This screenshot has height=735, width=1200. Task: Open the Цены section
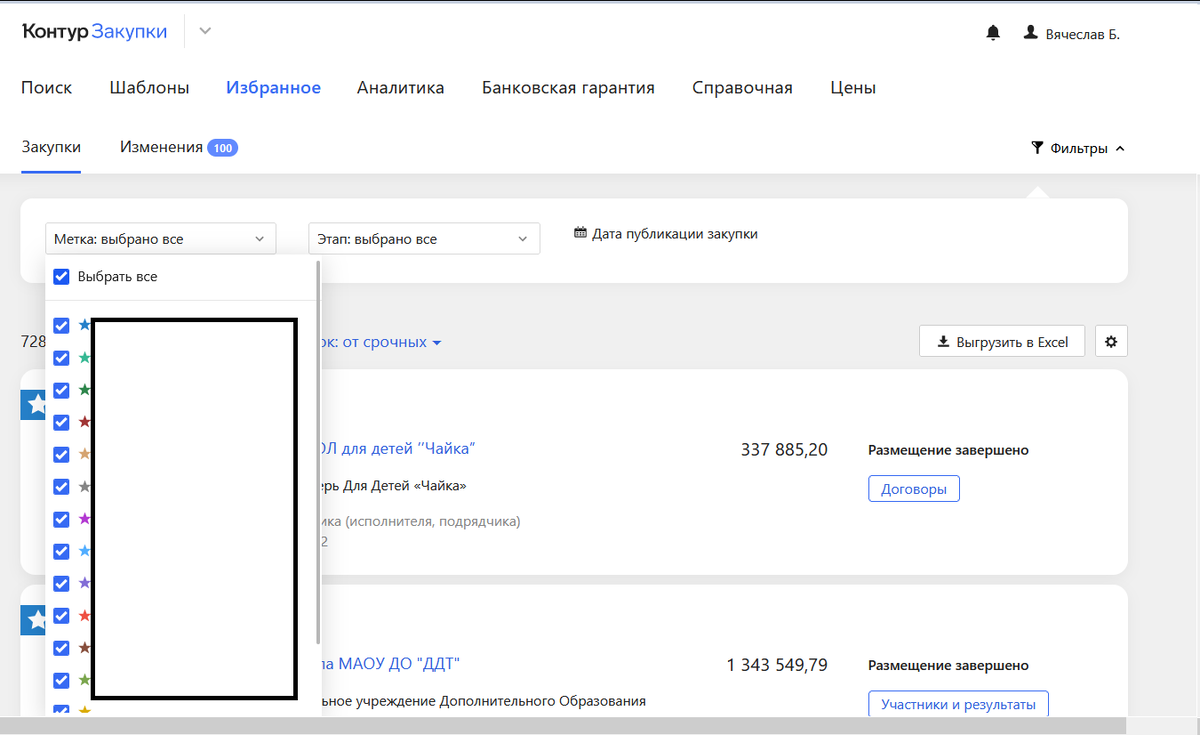853,88
